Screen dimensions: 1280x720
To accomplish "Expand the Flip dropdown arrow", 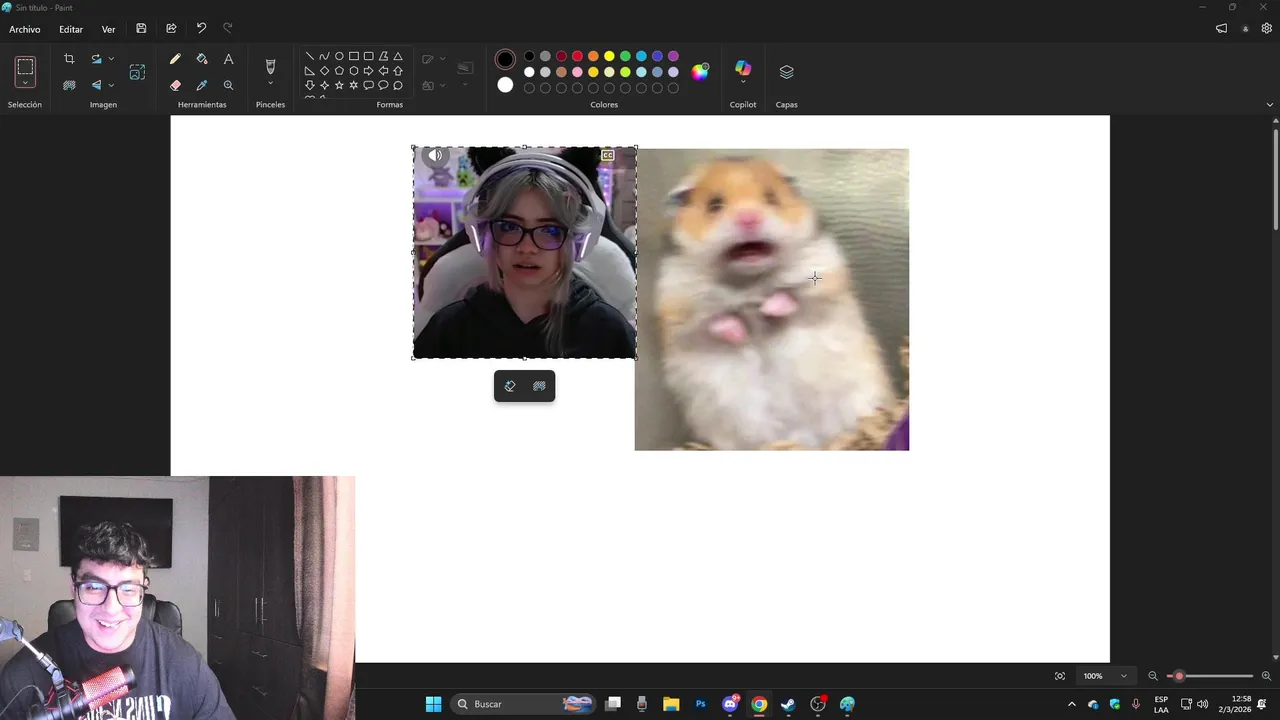I will (111, 85).
